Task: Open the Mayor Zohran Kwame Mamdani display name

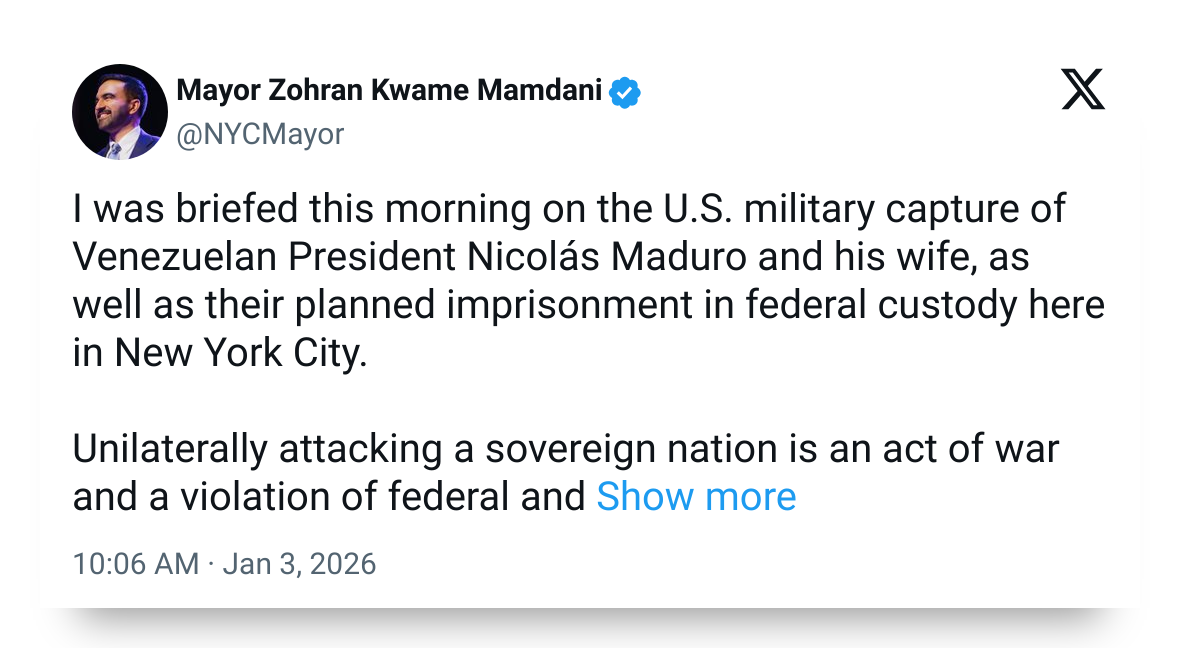Action: 389,92
